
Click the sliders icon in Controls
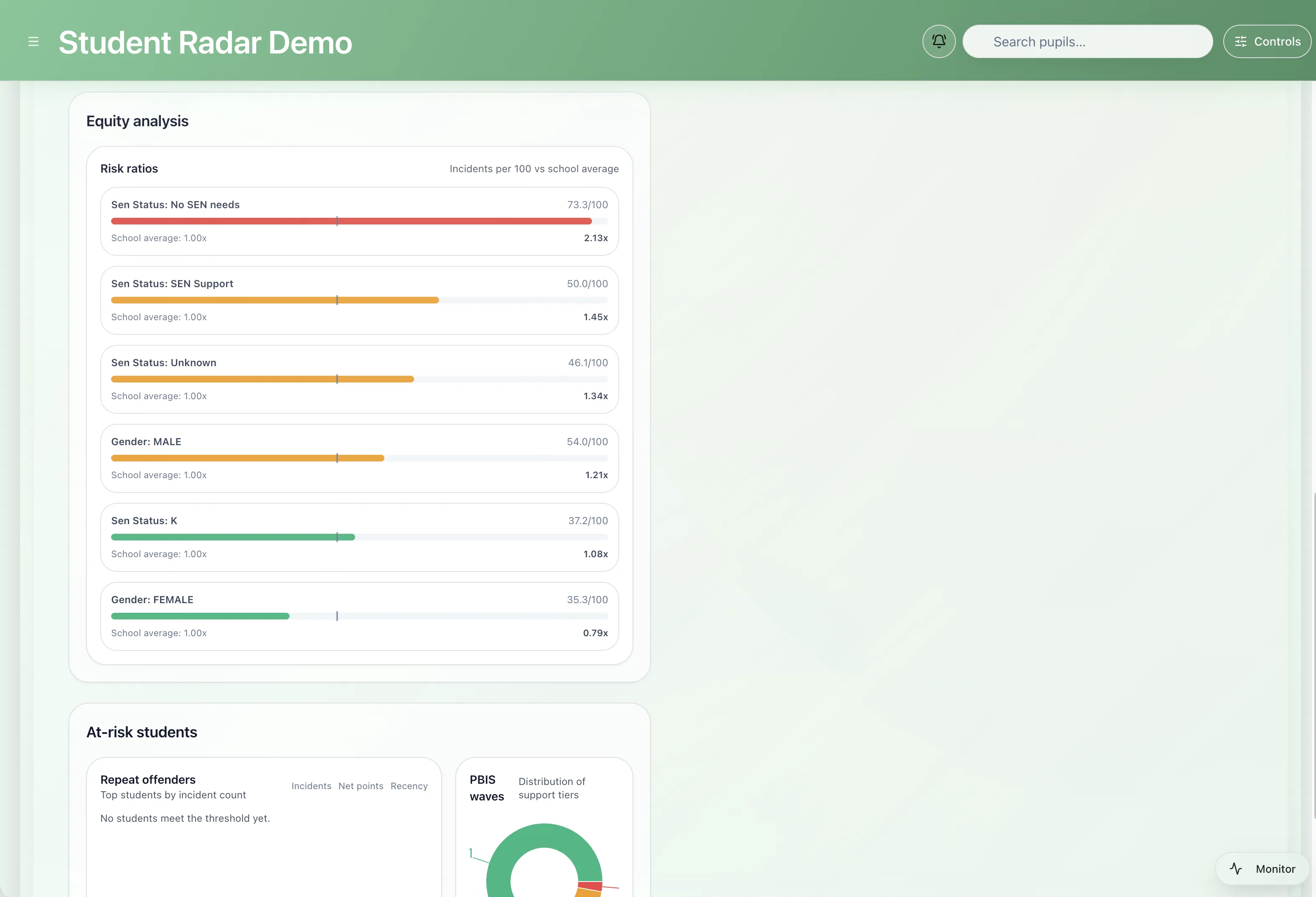tap(1240, 41)
